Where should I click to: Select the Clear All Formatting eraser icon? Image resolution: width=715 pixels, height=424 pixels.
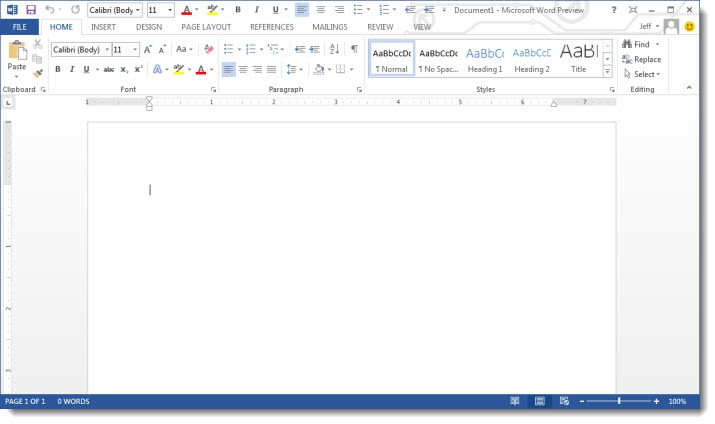[x=209, y=49]
